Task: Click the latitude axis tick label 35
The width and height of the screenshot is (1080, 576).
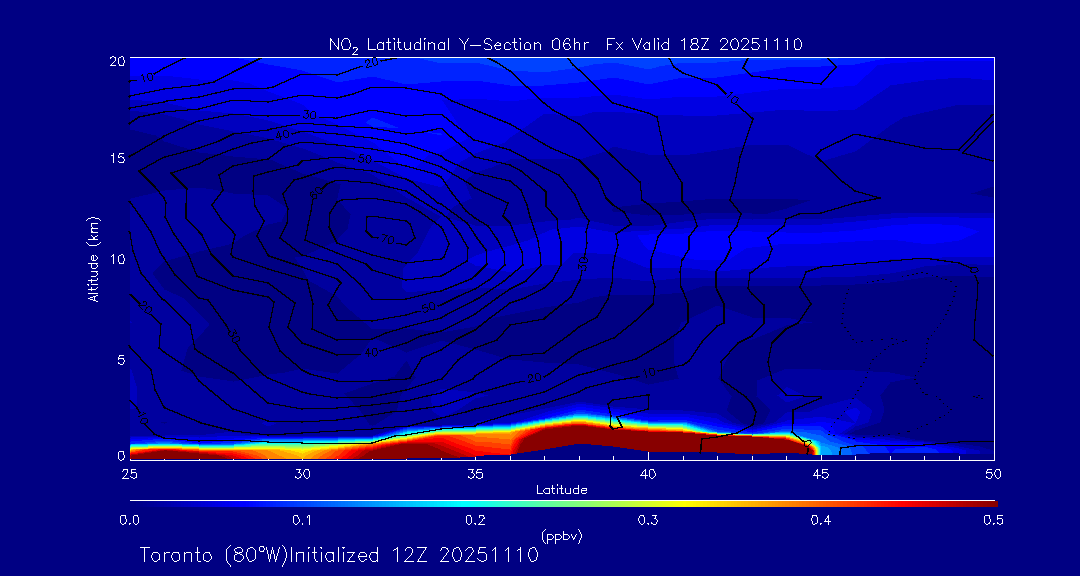Action: click(x=475, y=474)
